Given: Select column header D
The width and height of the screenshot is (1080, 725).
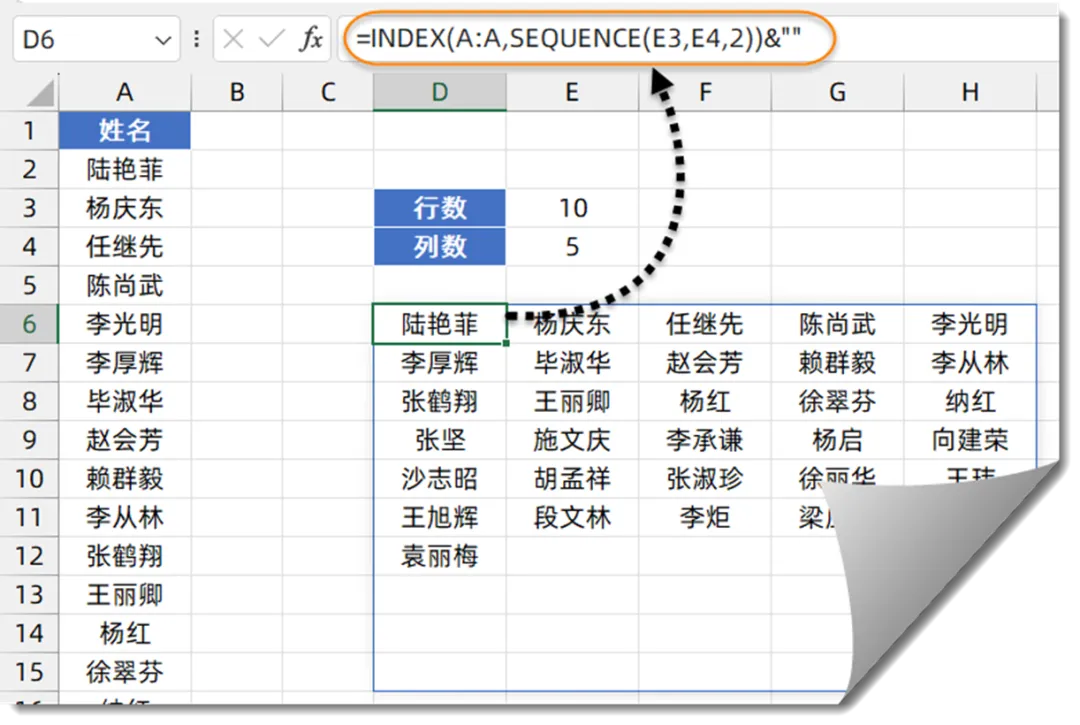Looking at the screenshot, I should click(439, 91).
